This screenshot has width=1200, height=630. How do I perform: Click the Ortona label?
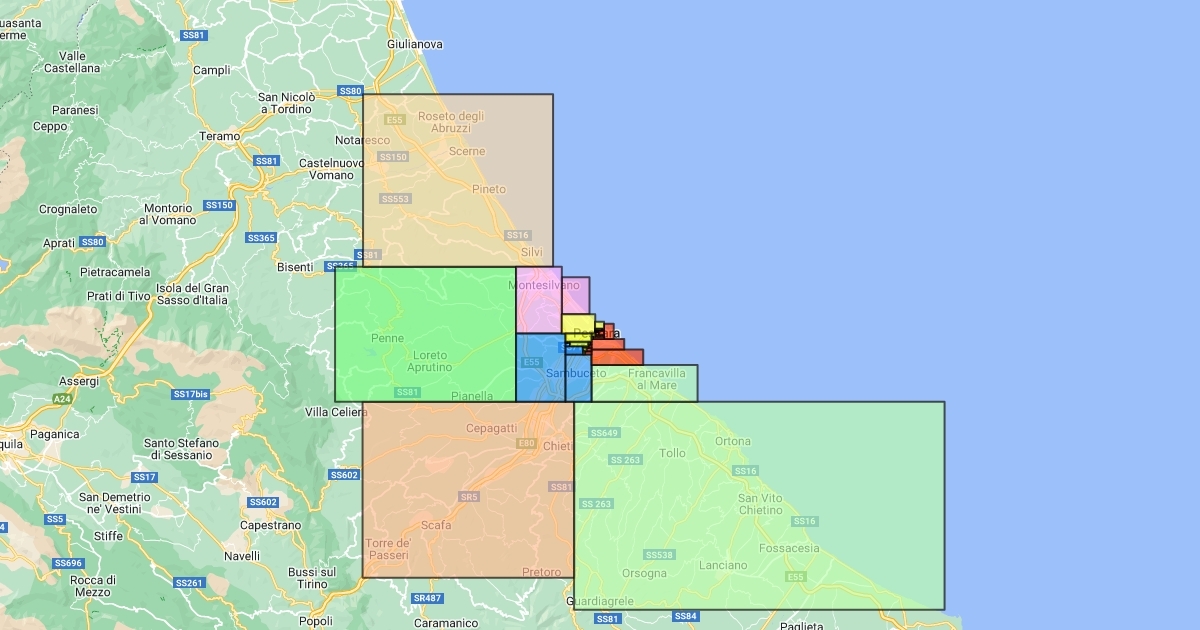pos(733,441)
